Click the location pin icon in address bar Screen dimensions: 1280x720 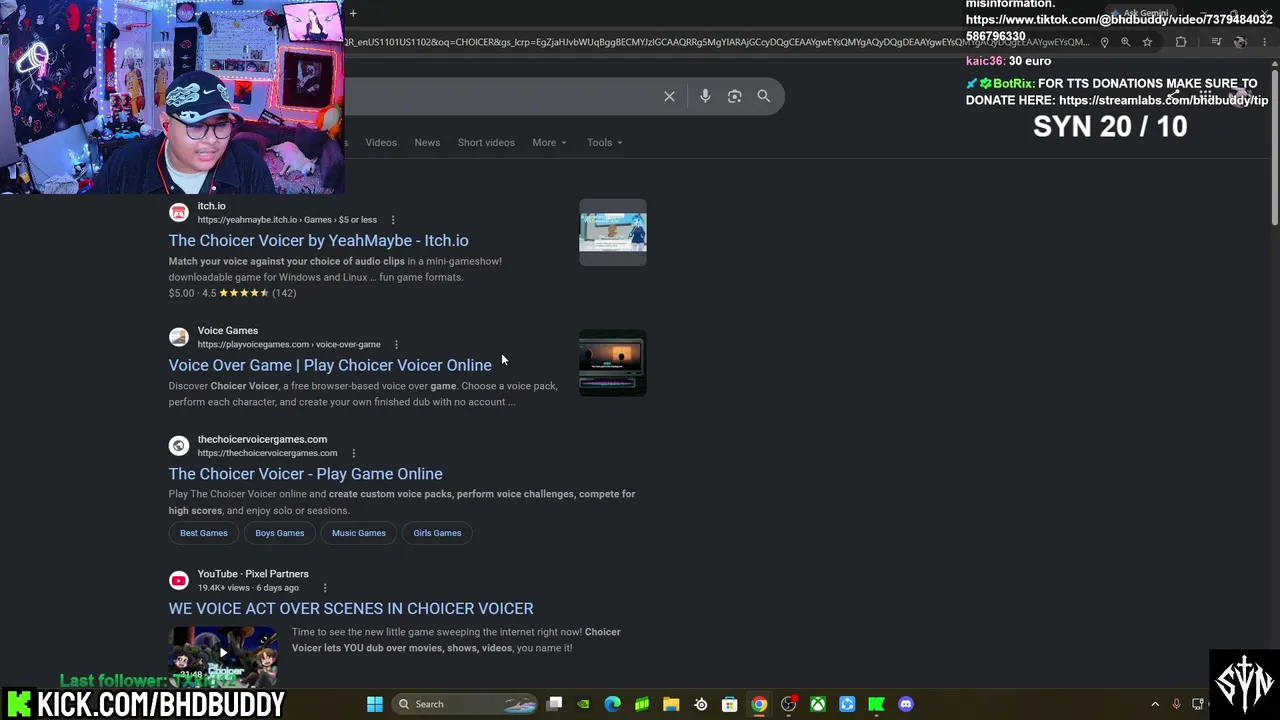point(1104,42)
